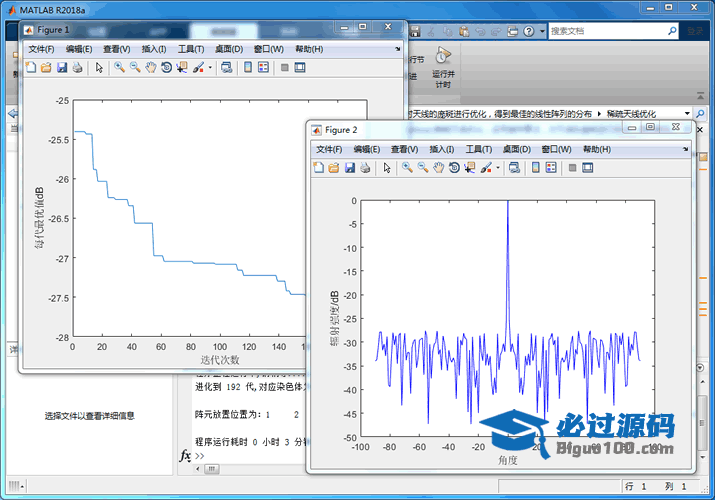Image resolution: width=715 pixels, height=500 pixels.
Task: Click the Switch Windows icon in MATLAB toolbar
Action: (x=513, y=31)
